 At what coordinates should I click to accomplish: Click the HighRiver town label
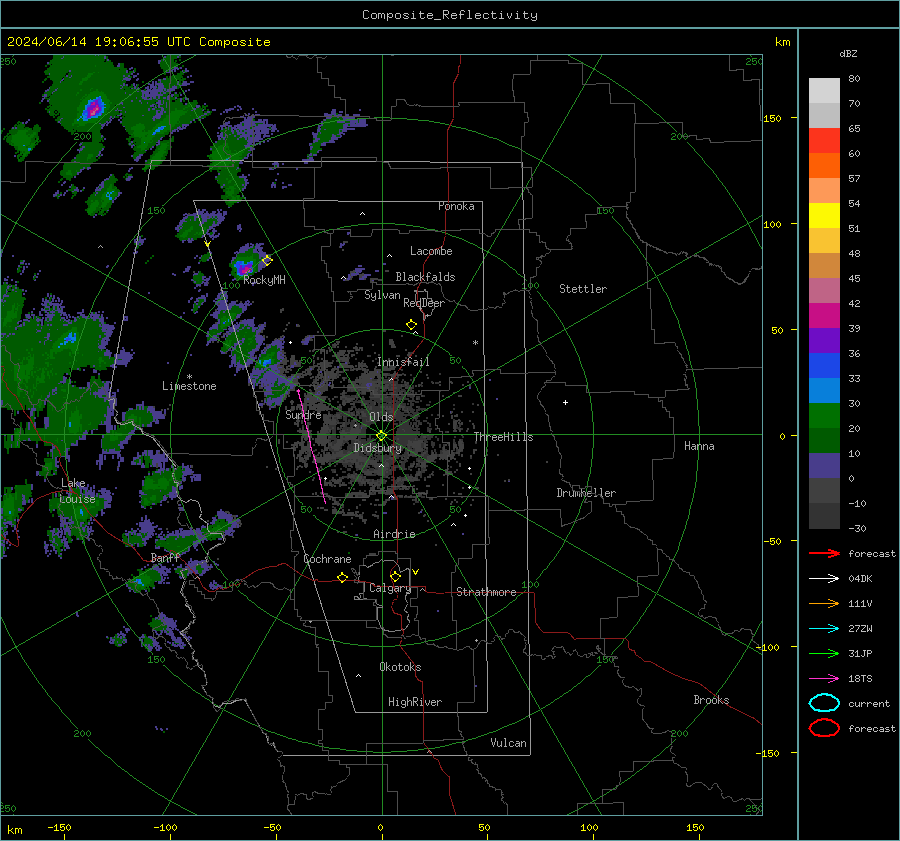pos(415,702)
